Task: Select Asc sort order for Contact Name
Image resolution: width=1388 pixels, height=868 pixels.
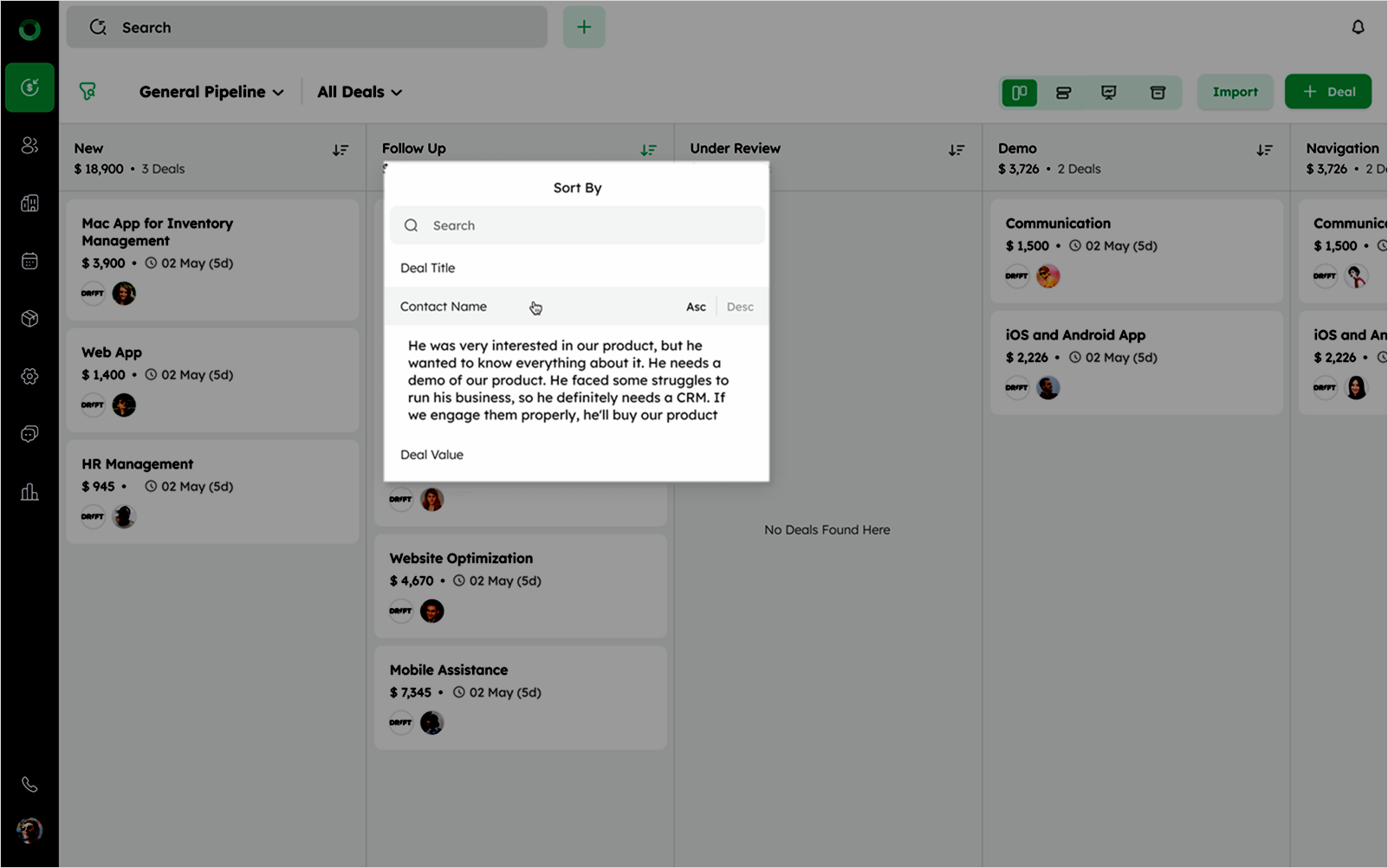Action: [696, 307]
